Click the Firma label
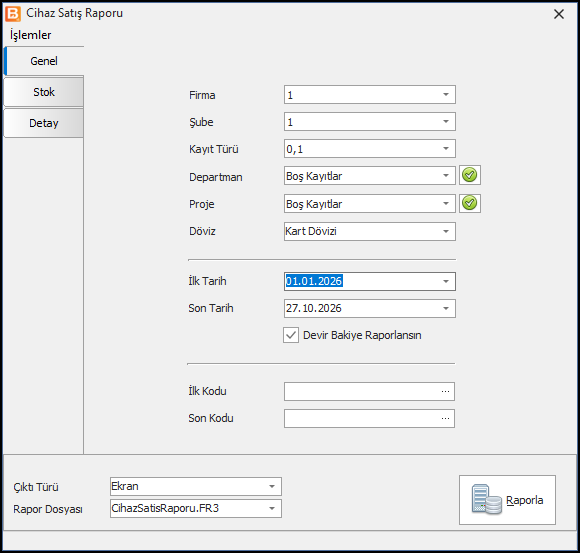Screen dimensions: 580x553 point(202,95)
